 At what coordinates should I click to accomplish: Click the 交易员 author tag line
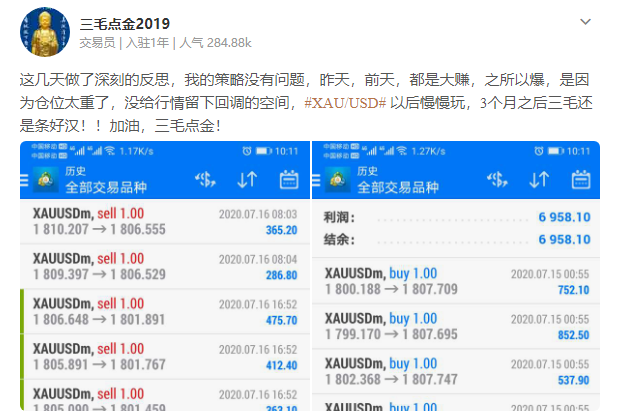coord(97,43)
